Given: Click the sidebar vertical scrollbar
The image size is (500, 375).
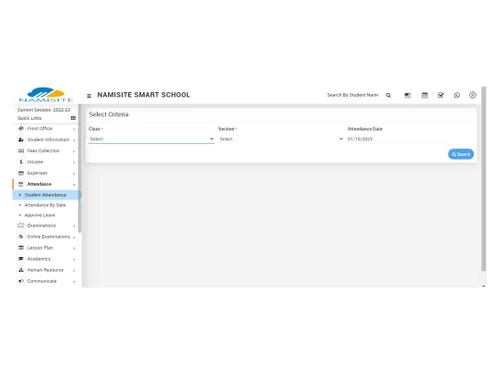Looking at the screenshot, I should point(79,168).
